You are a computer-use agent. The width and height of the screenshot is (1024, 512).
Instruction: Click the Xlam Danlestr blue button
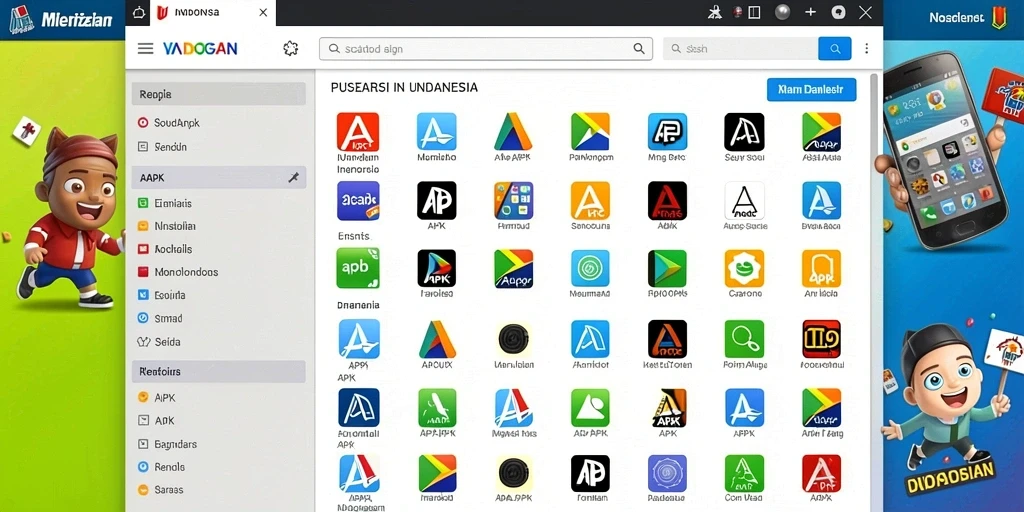tap(811, 89)
